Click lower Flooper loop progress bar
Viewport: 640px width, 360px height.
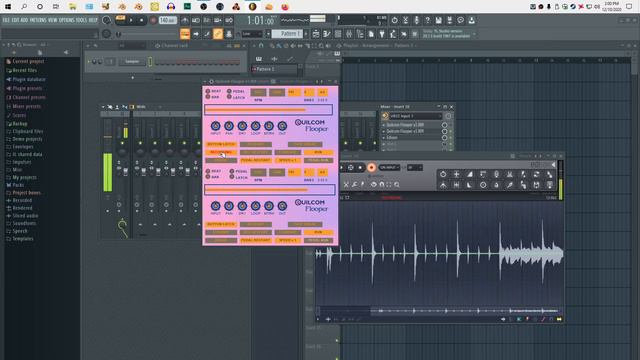[x=270, y=189]
